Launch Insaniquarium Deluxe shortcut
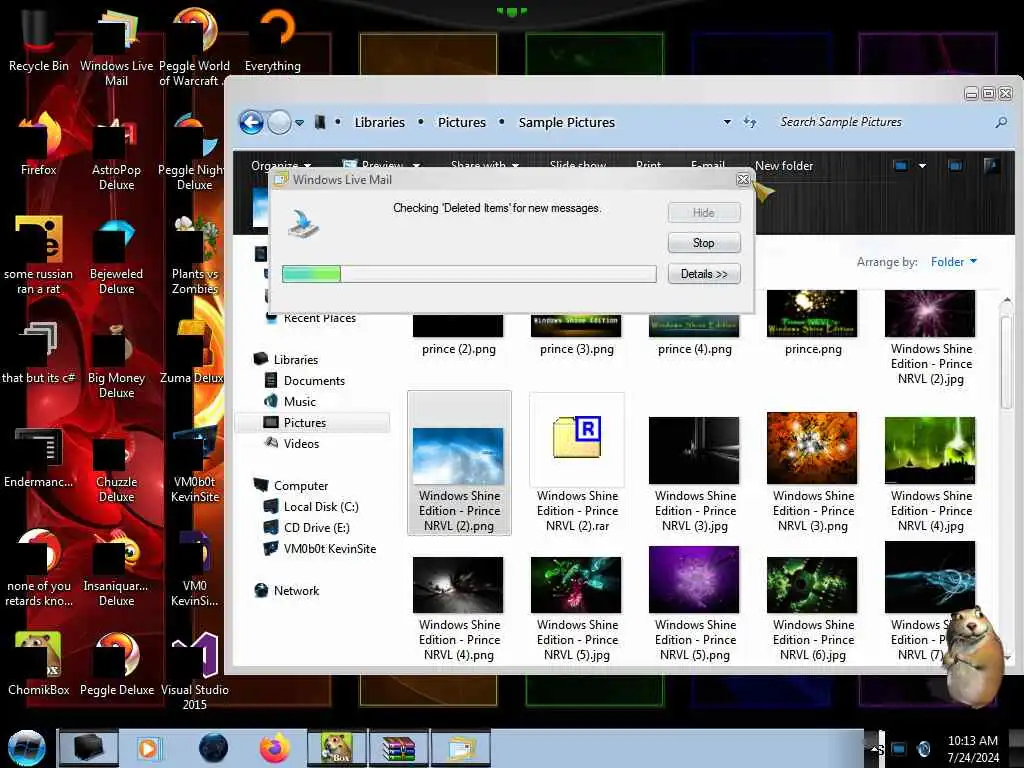 116,568
